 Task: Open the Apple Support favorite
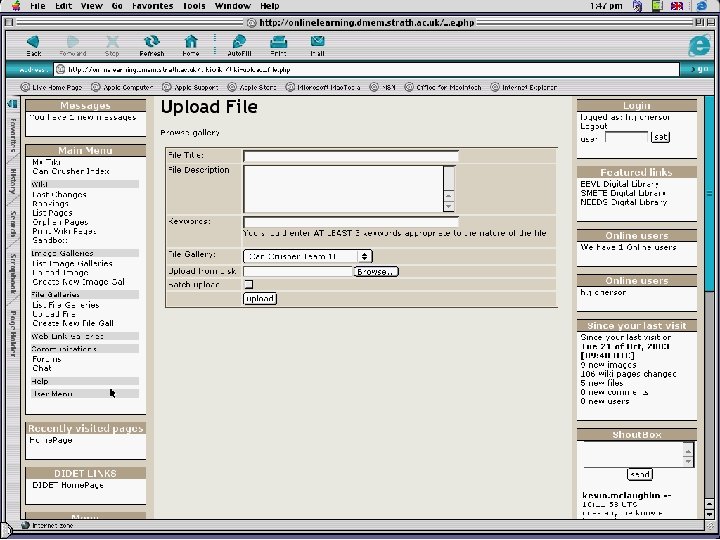click(191, 87)
